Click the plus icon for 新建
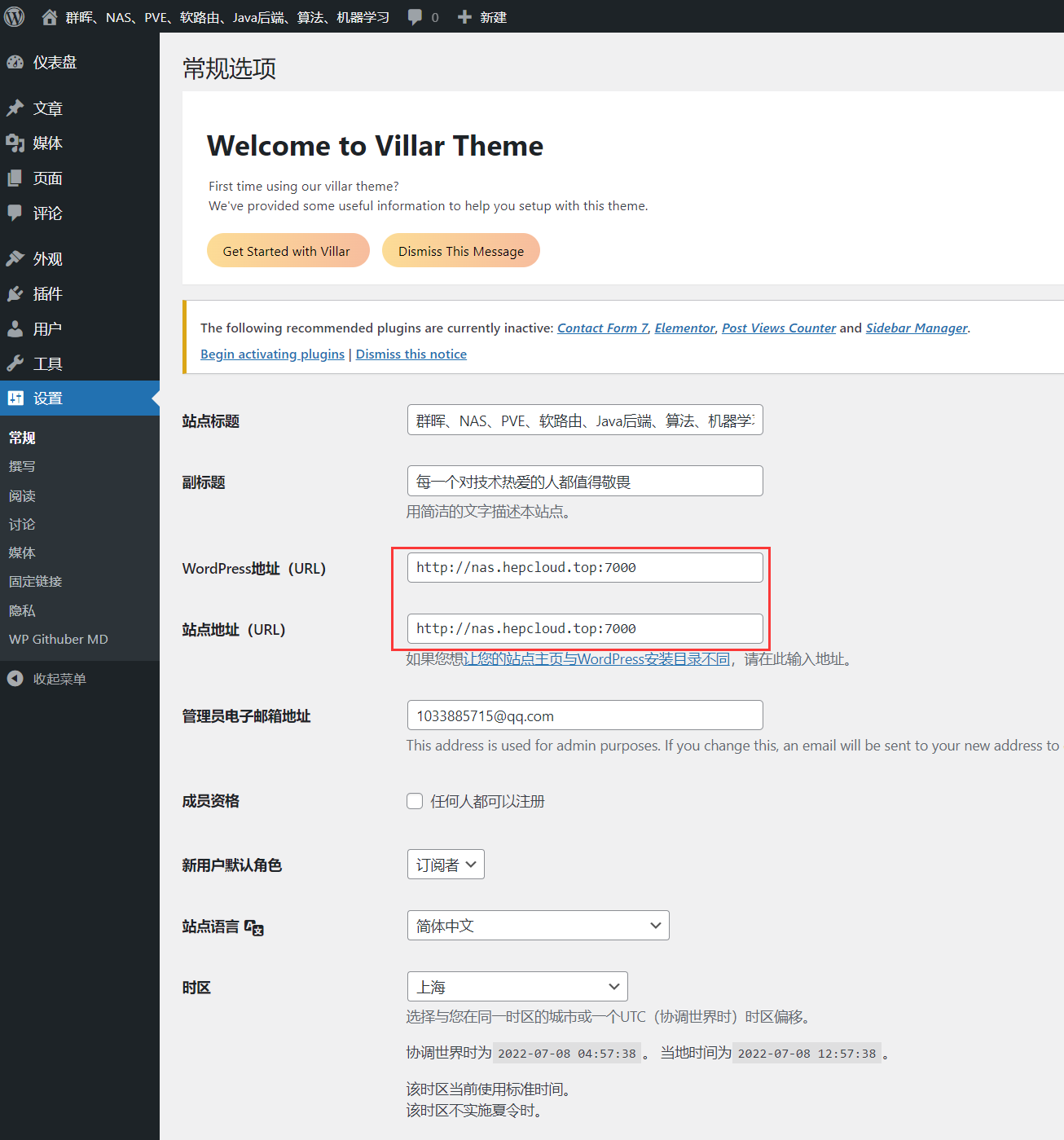The height and width of the screenshot is (1140, 1064). (x=464, y=17)
